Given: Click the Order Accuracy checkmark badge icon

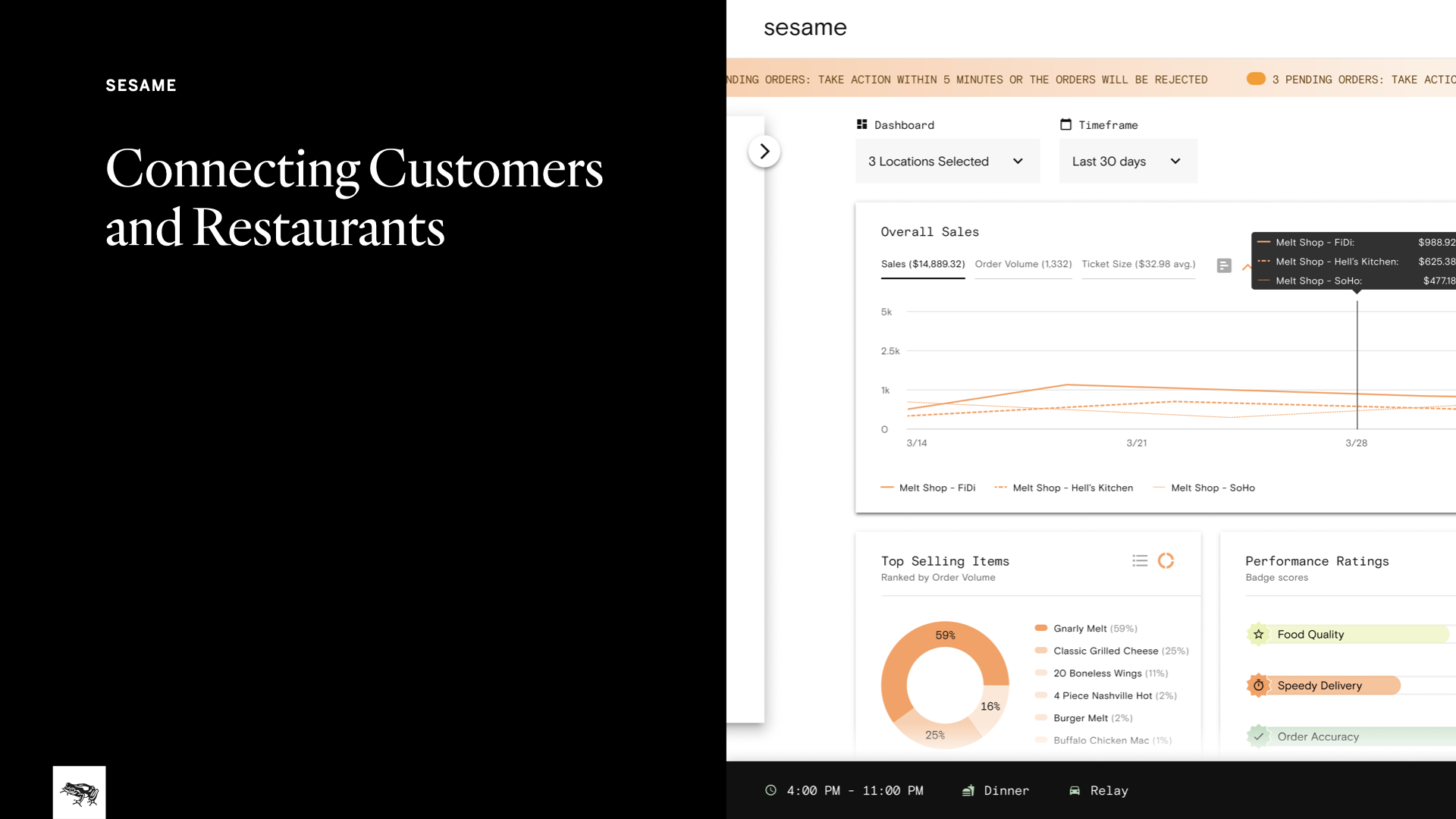Looking at the screenshot, I should 1258,736.
